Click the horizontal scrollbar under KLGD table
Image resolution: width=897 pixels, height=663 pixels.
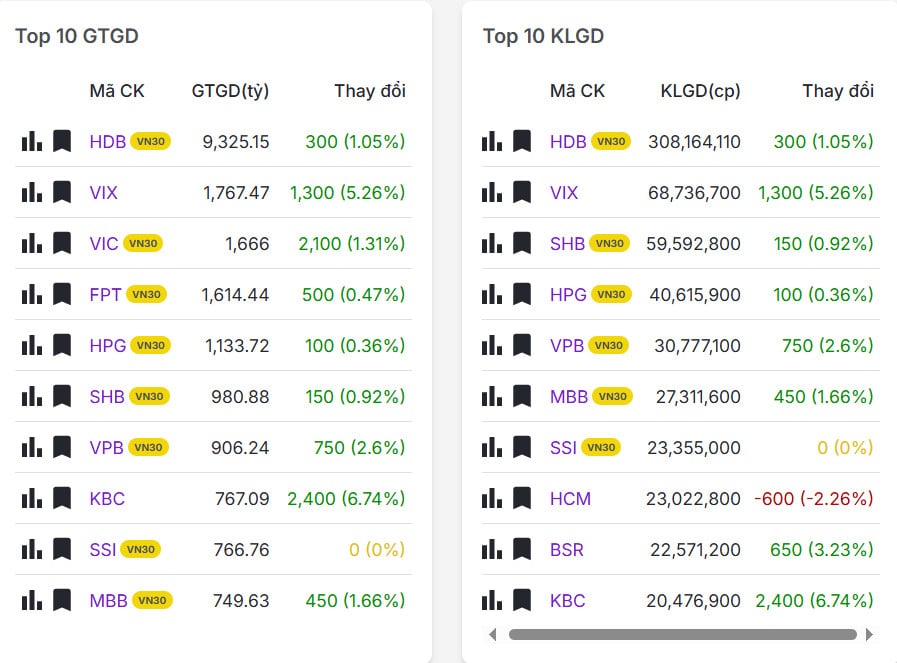pos(682,634)
